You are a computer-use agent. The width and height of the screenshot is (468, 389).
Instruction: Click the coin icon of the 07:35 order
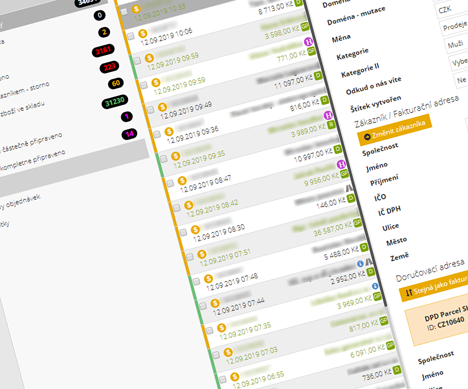click(x=221, y=328)
